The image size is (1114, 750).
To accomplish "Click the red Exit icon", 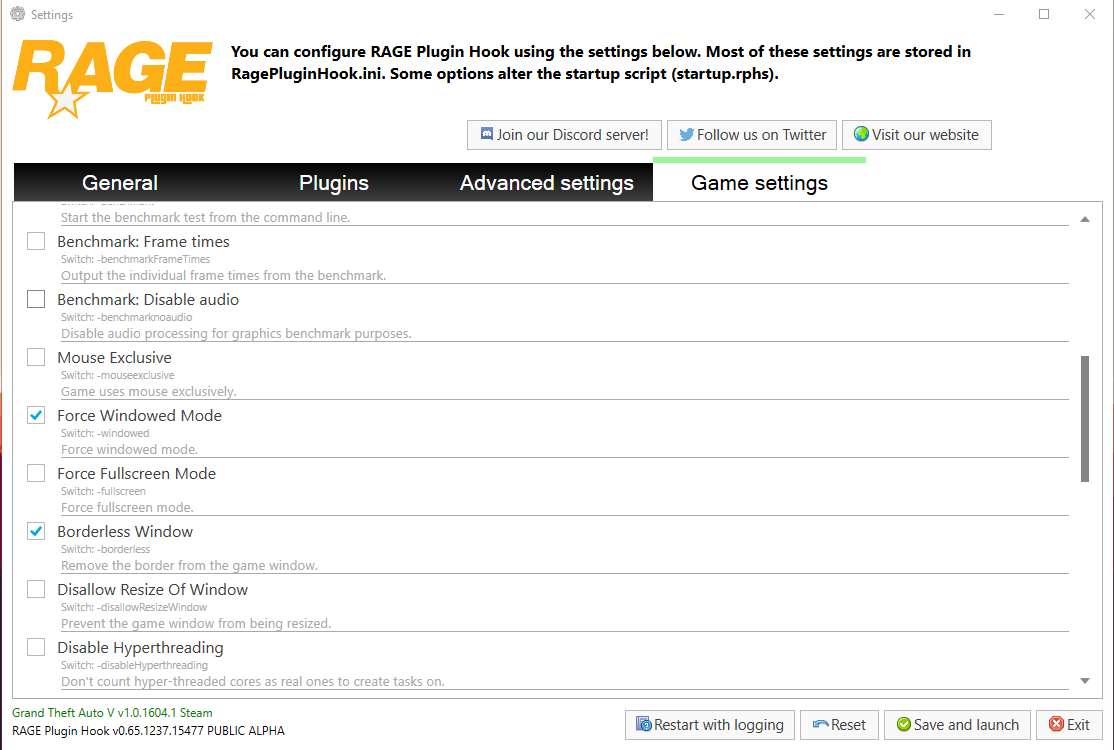I will [1056, 725].
